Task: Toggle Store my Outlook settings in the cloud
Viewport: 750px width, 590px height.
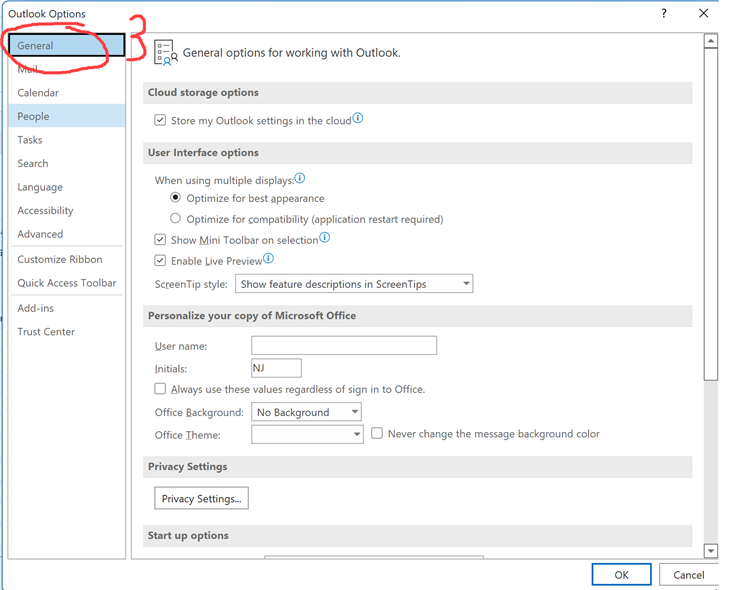Action: point(160,120)
